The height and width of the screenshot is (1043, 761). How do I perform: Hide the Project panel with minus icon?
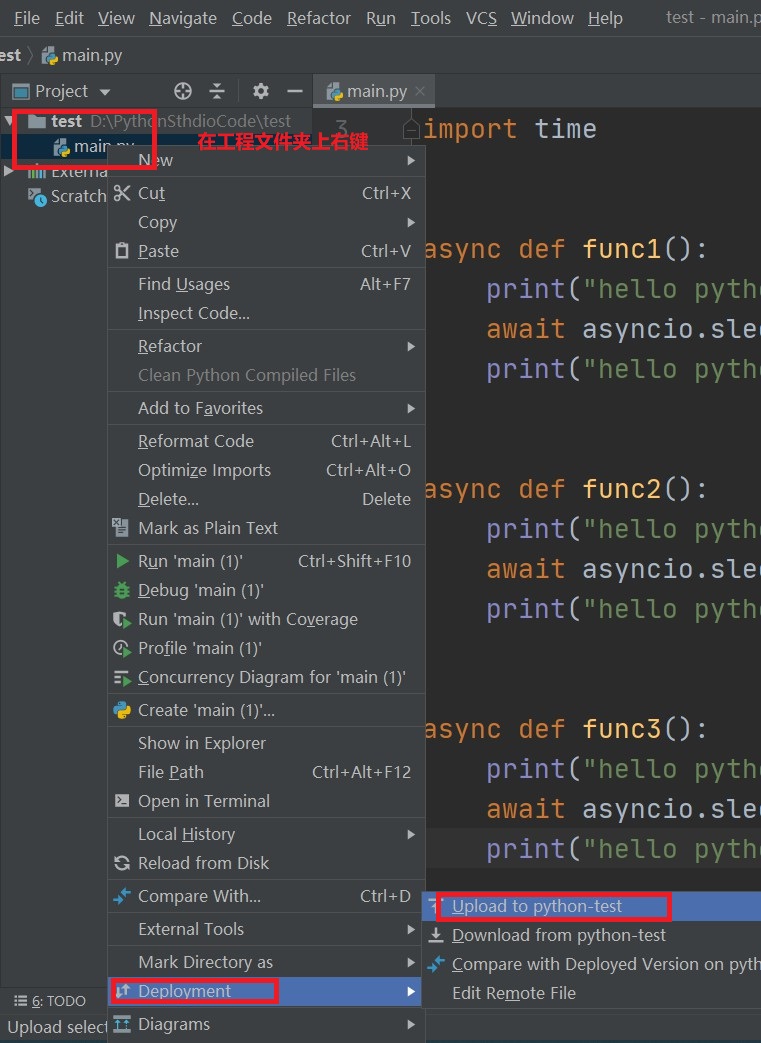[x=295, y=91]
